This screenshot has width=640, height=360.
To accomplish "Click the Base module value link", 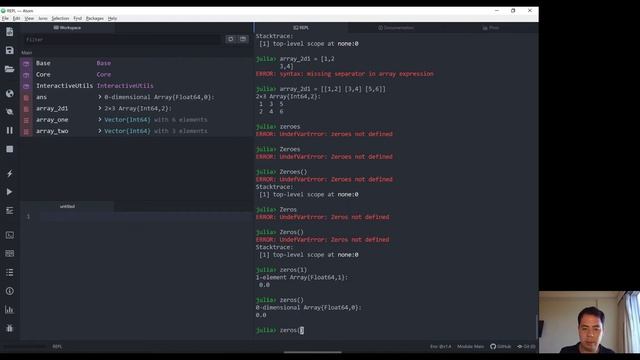I will (x=104, y=63).
